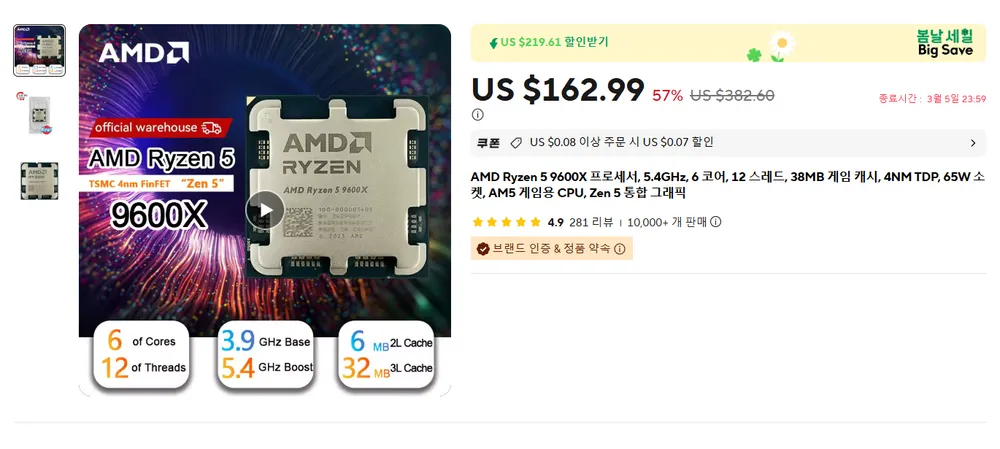Select the third CPU chip thumbnail
The image size is (1000, 449).
40,181
